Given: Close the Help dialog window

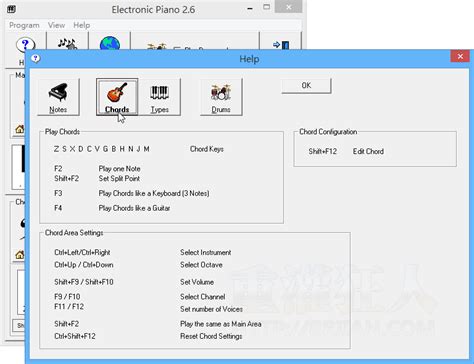Looking at the screenshot, I should (460, 56).
